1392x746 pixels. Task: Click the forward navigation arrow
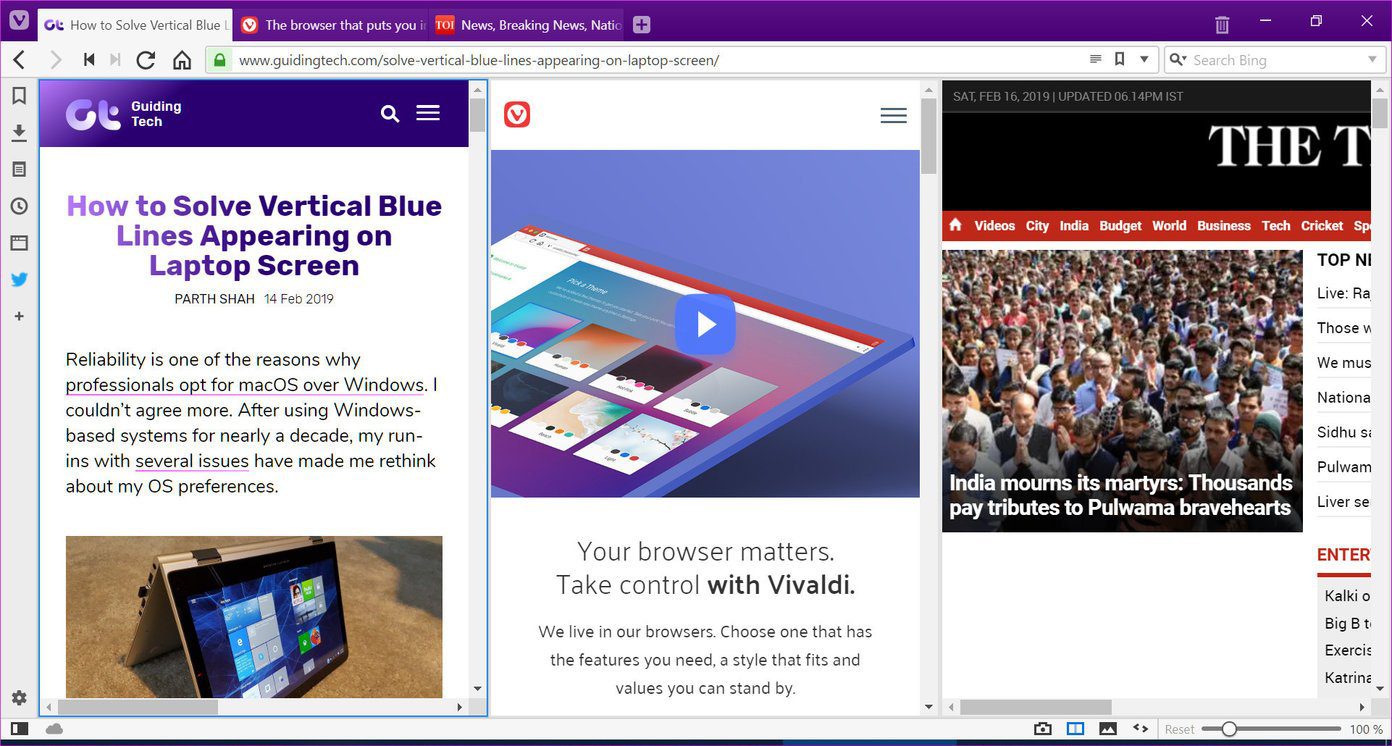click(55, 60)
